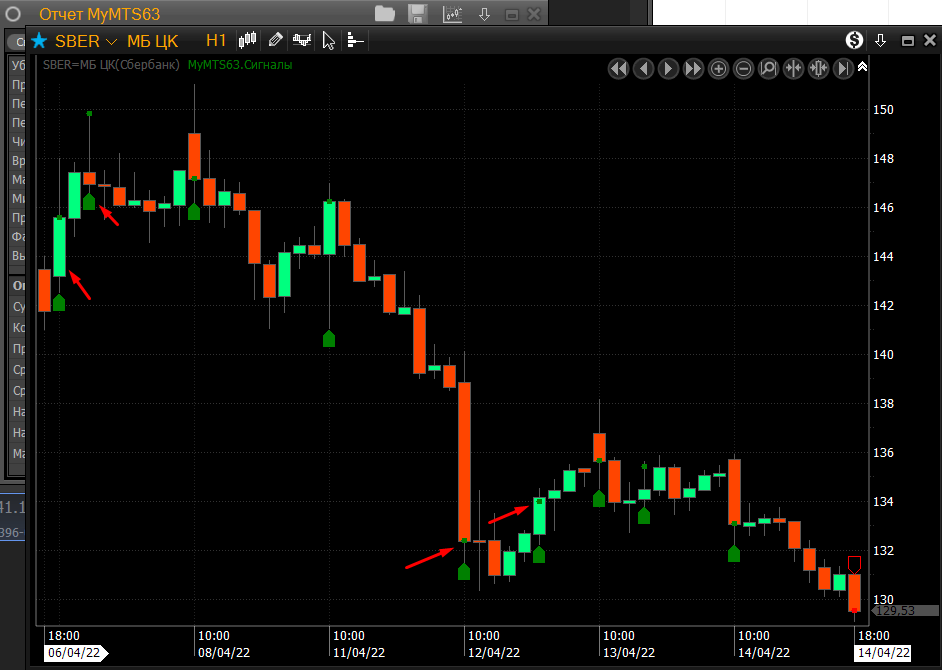
Task: Click the magnifier zoom area icon
Action: coord(768,68)
